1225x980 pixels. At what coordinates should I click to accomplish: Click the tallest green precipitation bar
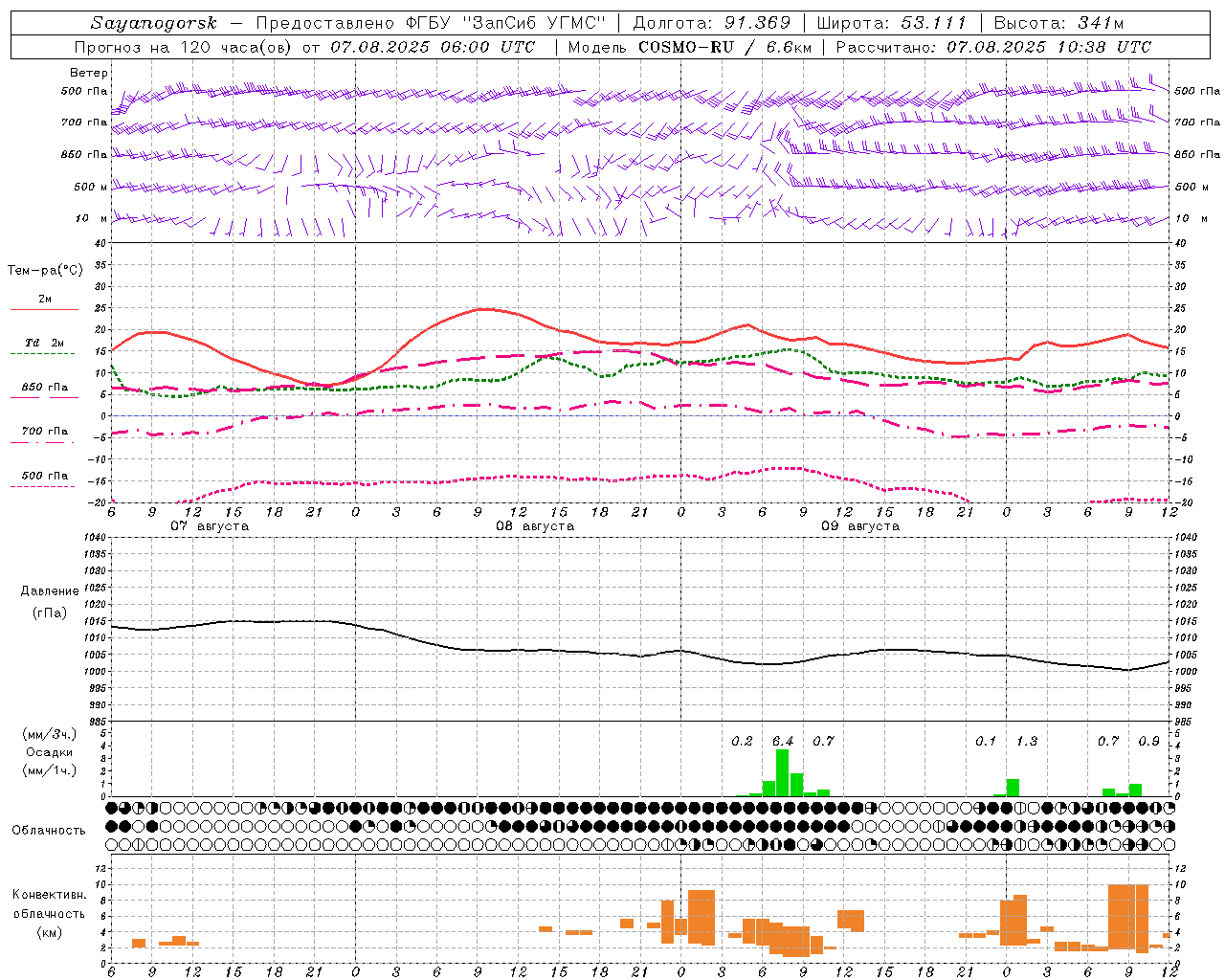click(x=782, y=773)
